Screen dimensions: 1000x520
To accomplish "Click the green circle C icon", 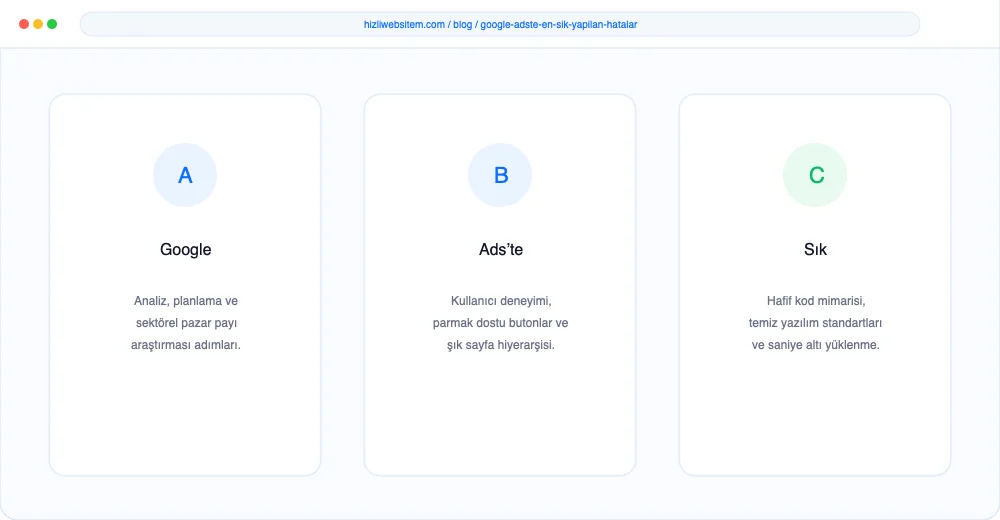I will click(x=815, y=175).
